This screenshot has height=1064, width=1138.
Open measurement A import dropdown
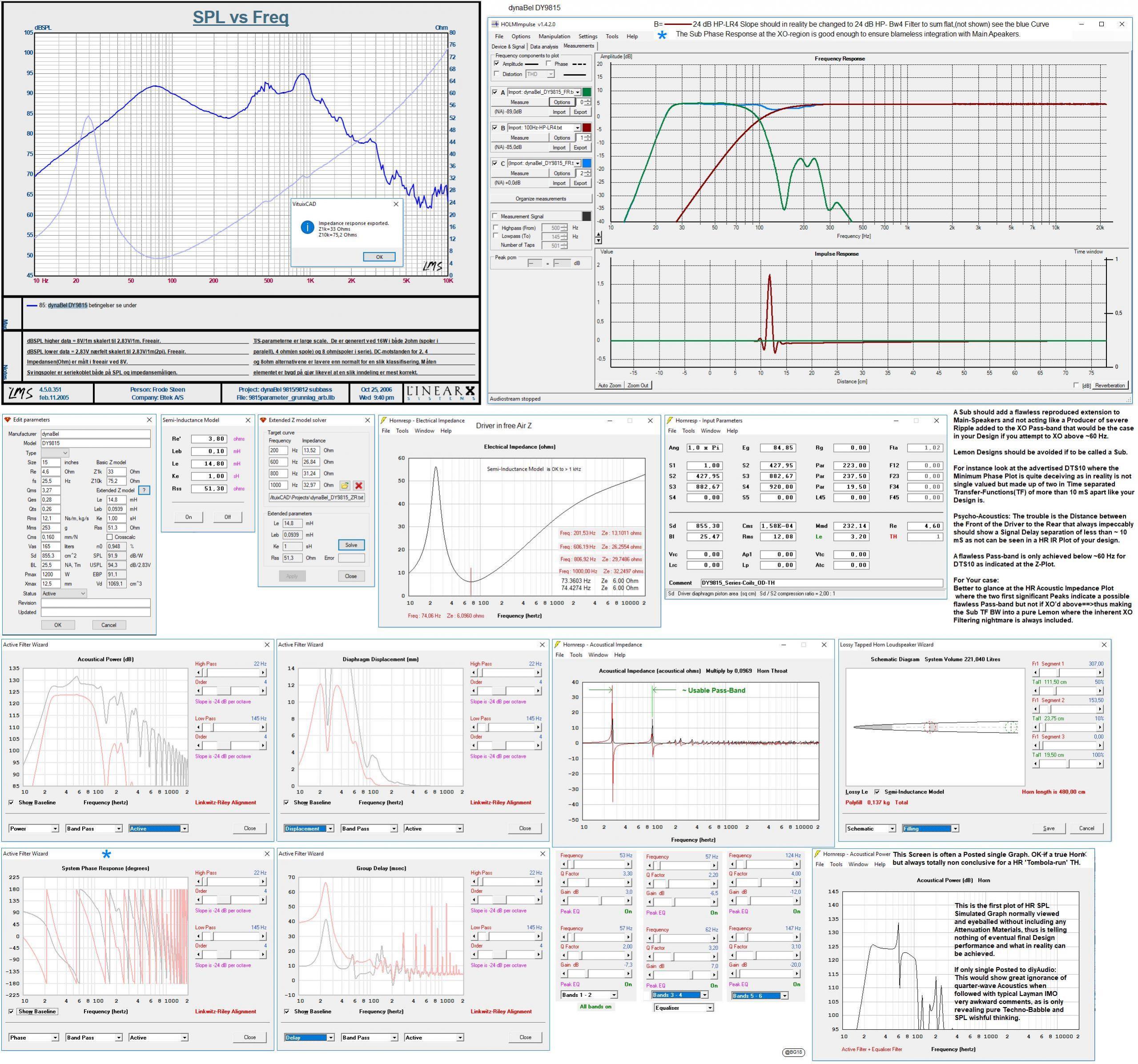tap(578, 92)
